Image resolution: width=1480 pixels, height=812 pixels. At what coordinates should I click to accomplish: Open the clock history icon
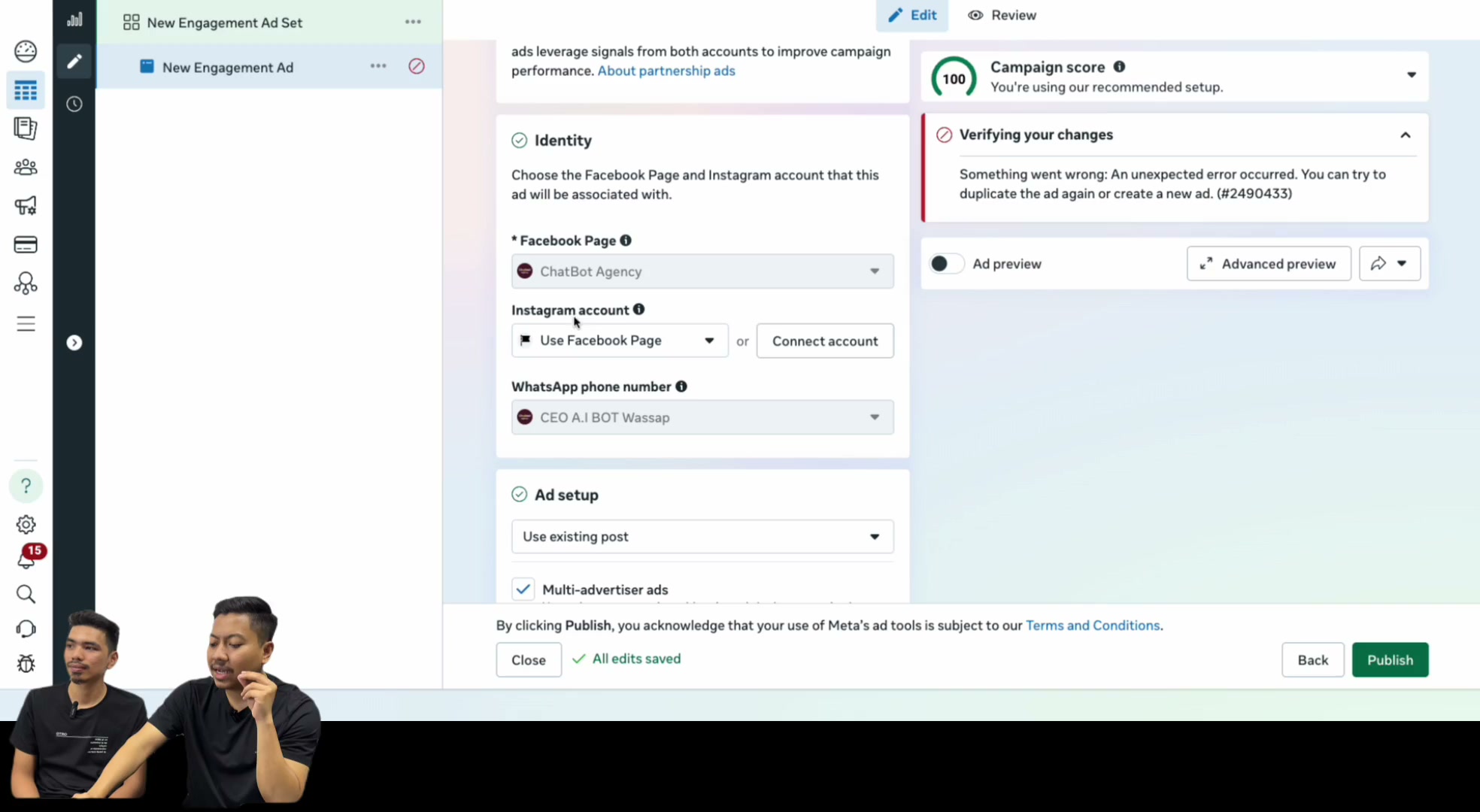[x=74, y=104]
